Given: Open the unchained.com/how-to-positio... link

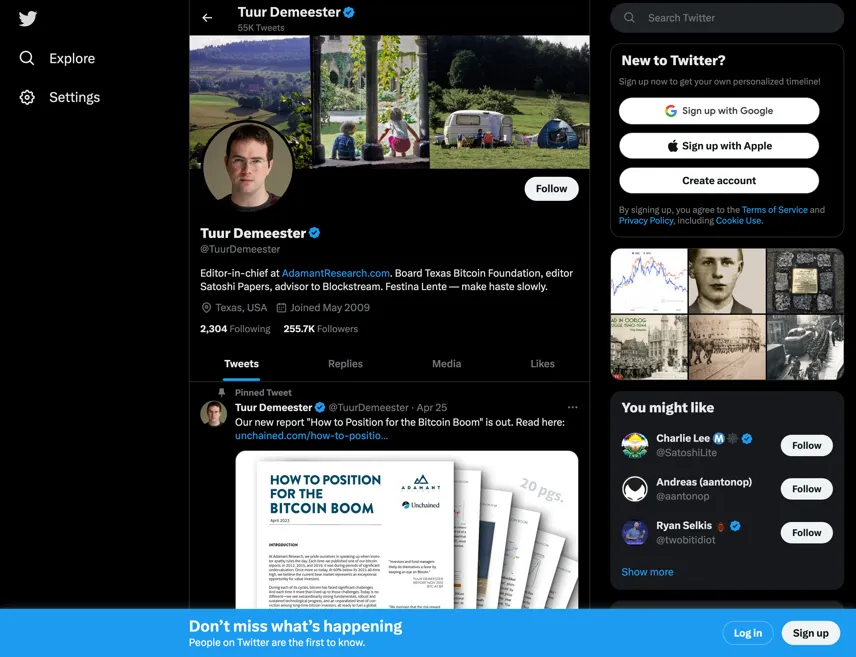Looking at the screenshot, I should click(x=311, y=436).
